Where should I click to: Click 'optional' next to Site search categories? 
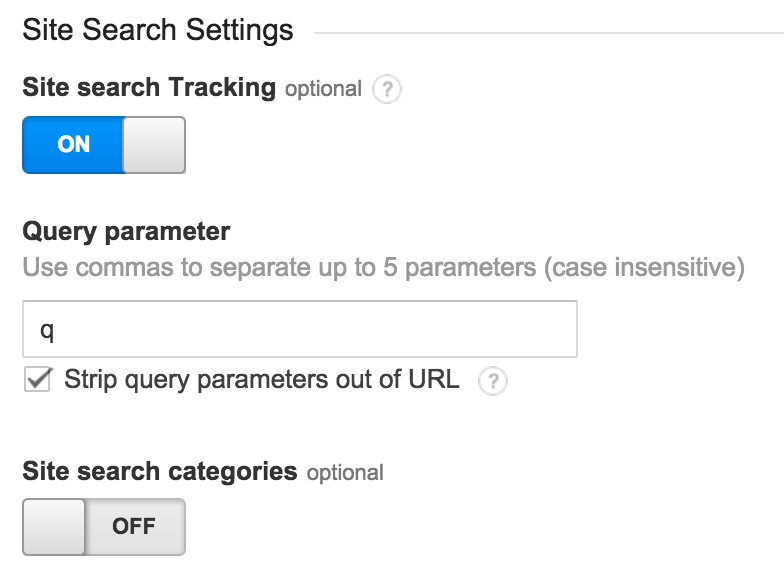[345, 472]
